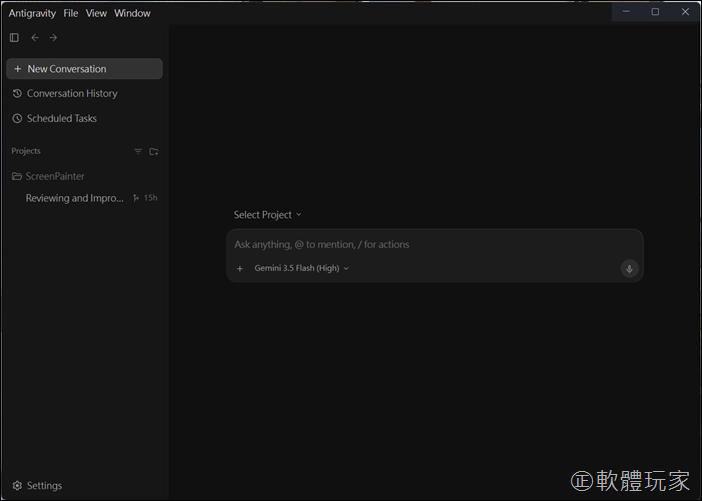Minimize the Antigravity window
702x501 pixels.
[x=626, y=12]
